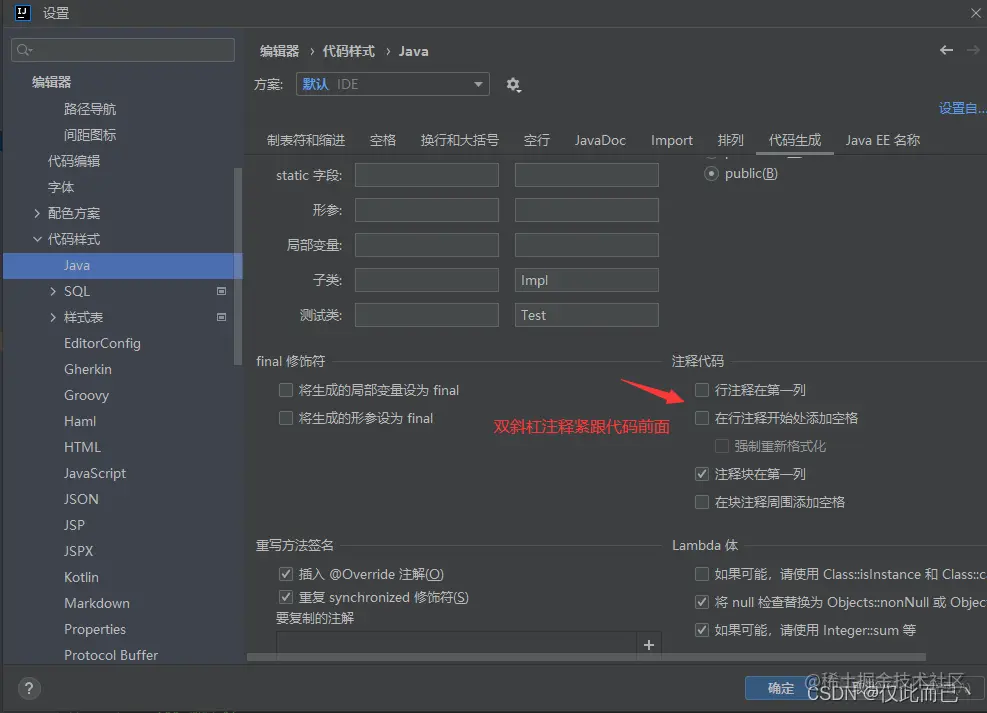
Task: Enable Class::isInstance lambda option
Action: tap(701, 574)
